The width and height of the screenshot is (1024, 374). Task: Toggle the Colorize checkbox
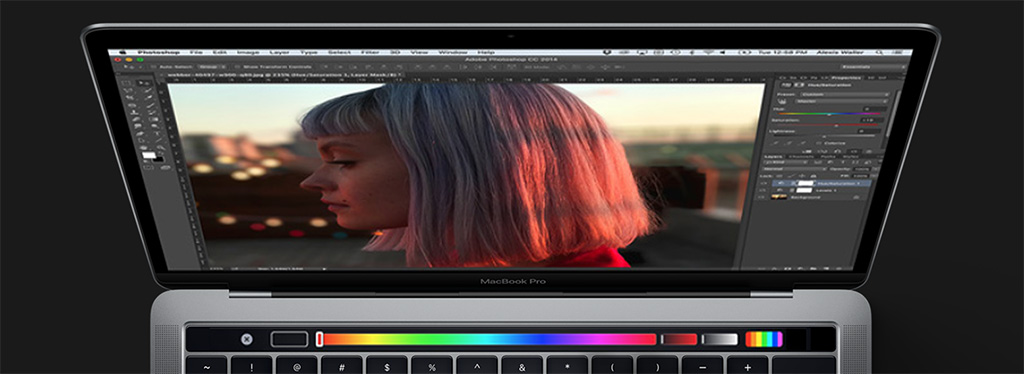tap(819, 142)
